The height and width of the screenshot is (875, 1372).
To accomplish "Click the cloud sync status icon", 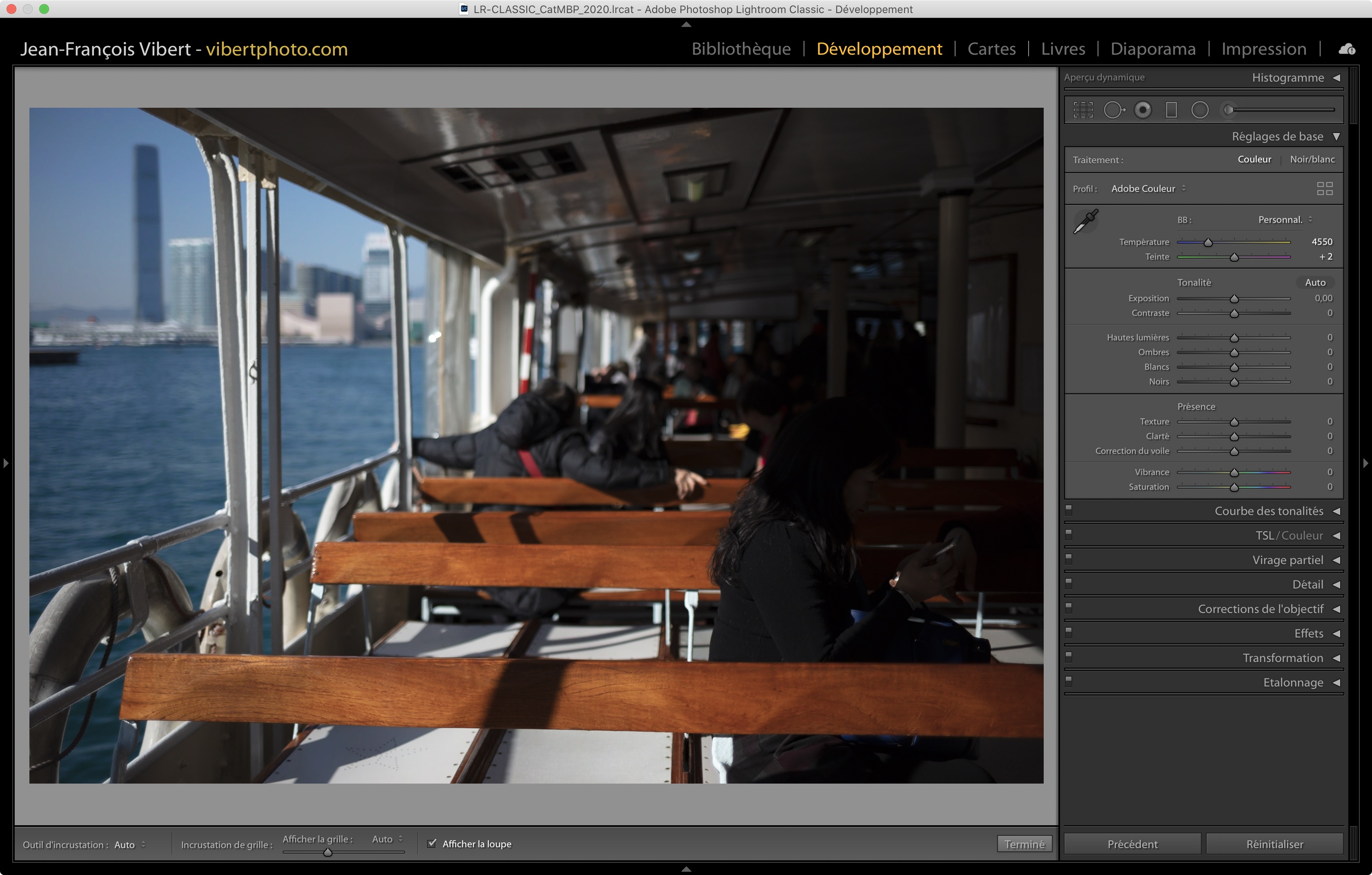I will coord(1347,49).
